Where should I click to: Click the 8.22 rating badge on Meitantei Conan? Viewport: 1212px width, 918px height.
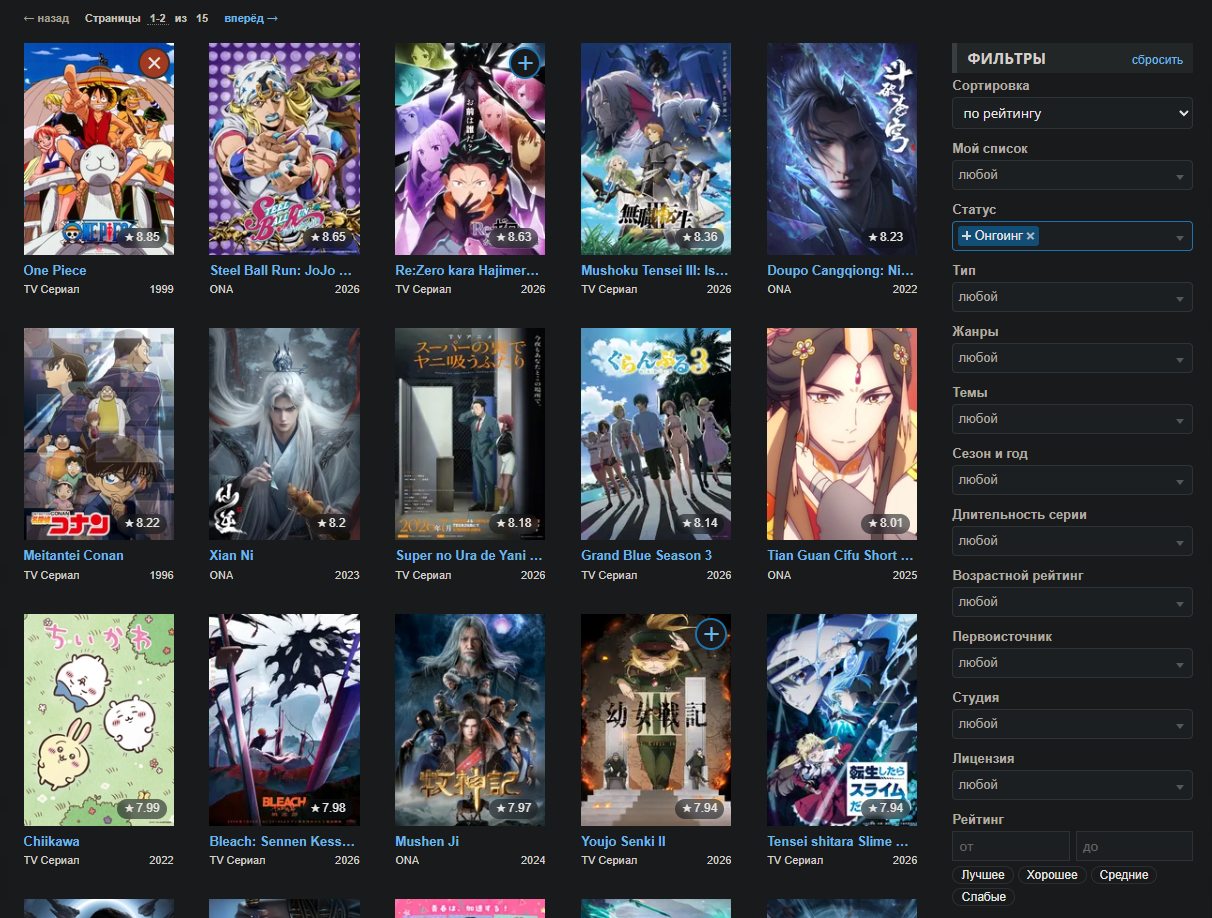(x=141, y=523)
